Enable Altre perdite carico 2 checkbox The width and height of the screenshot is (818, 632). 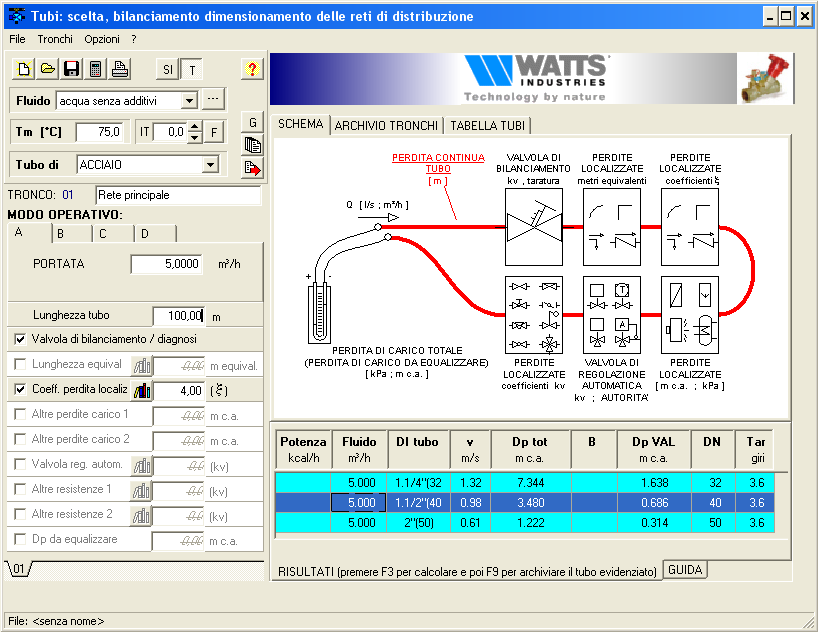20,439
